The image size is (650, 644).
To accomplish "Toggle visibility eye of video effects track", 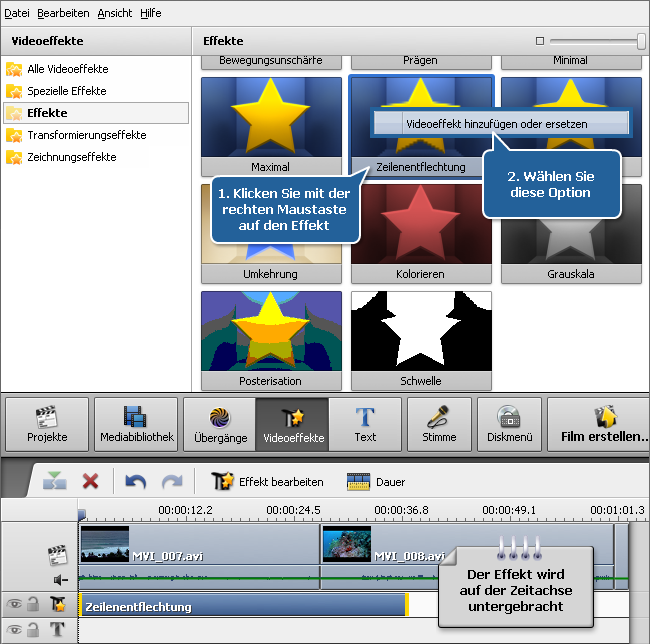I will click(14, 605).
